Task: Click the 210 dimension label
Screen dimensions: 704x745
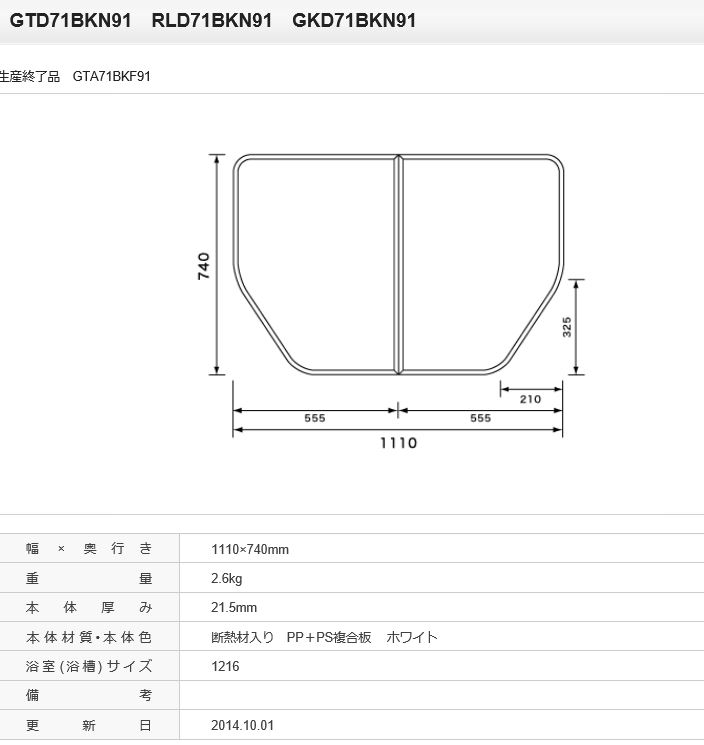Action: (x=530, y=399)
